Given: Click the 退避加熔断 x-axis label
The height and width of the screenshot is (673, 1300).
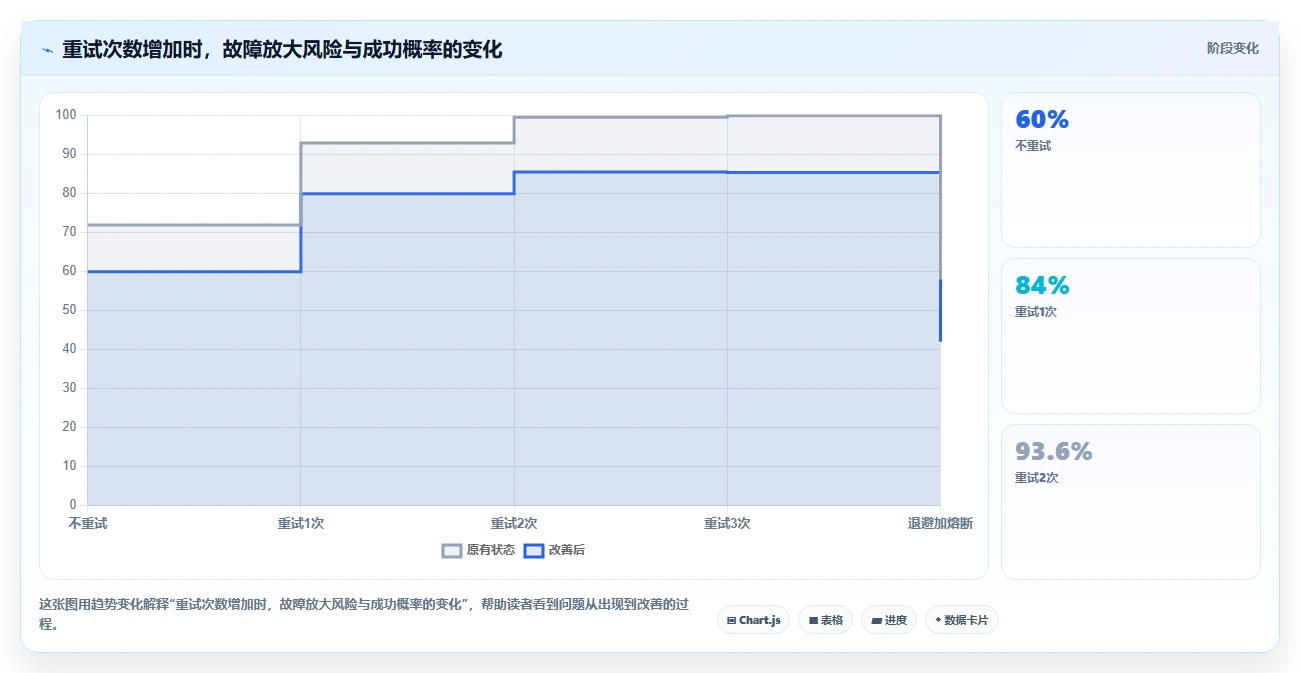Looking at the screenshot, I should 940,523.
